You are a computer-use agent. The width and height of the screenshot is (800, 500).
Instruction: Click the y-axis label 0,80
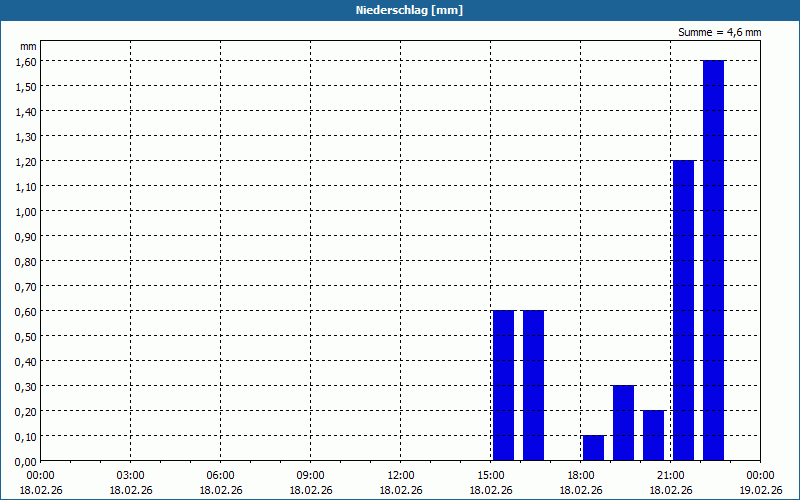click(x=26, y=261)
